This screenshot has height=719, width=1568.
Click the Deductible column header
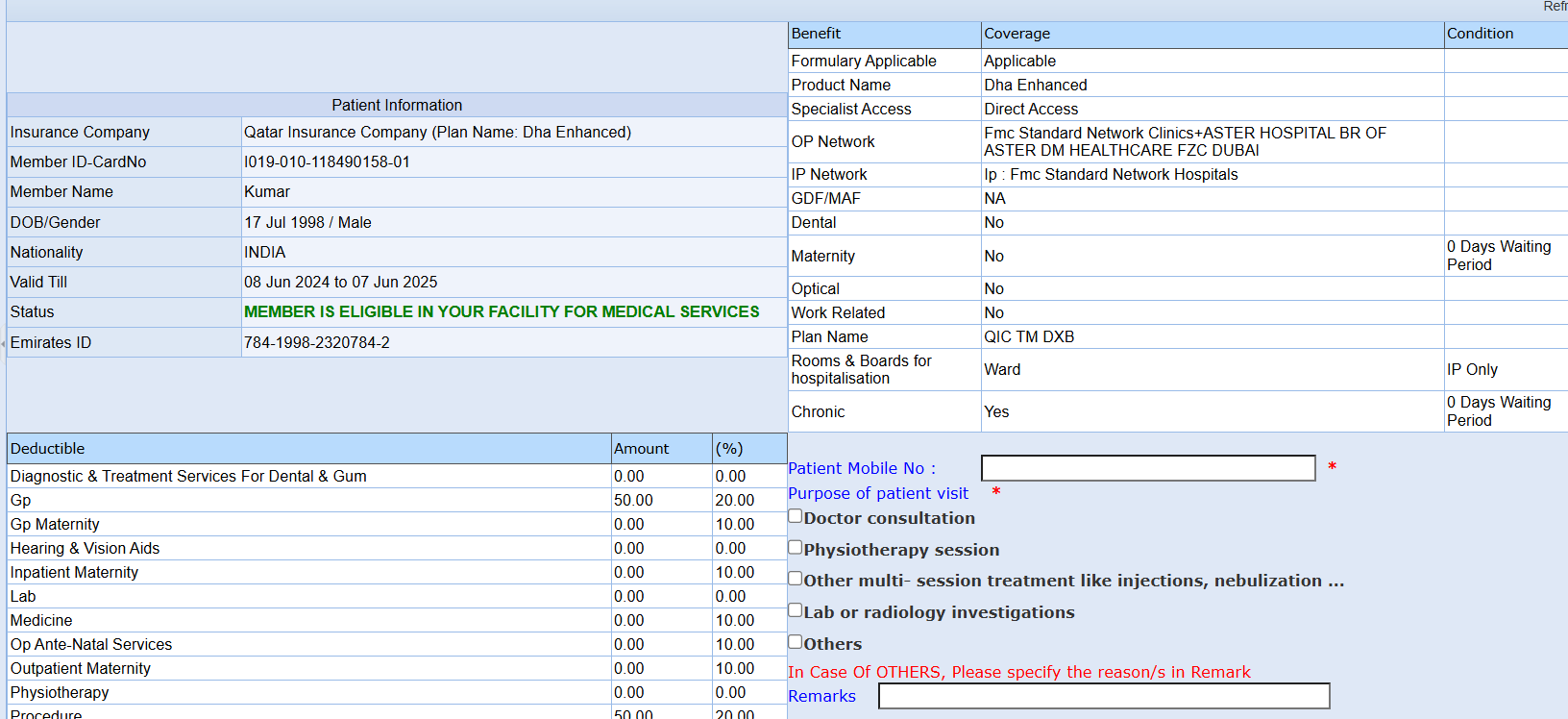click(48, 449)
